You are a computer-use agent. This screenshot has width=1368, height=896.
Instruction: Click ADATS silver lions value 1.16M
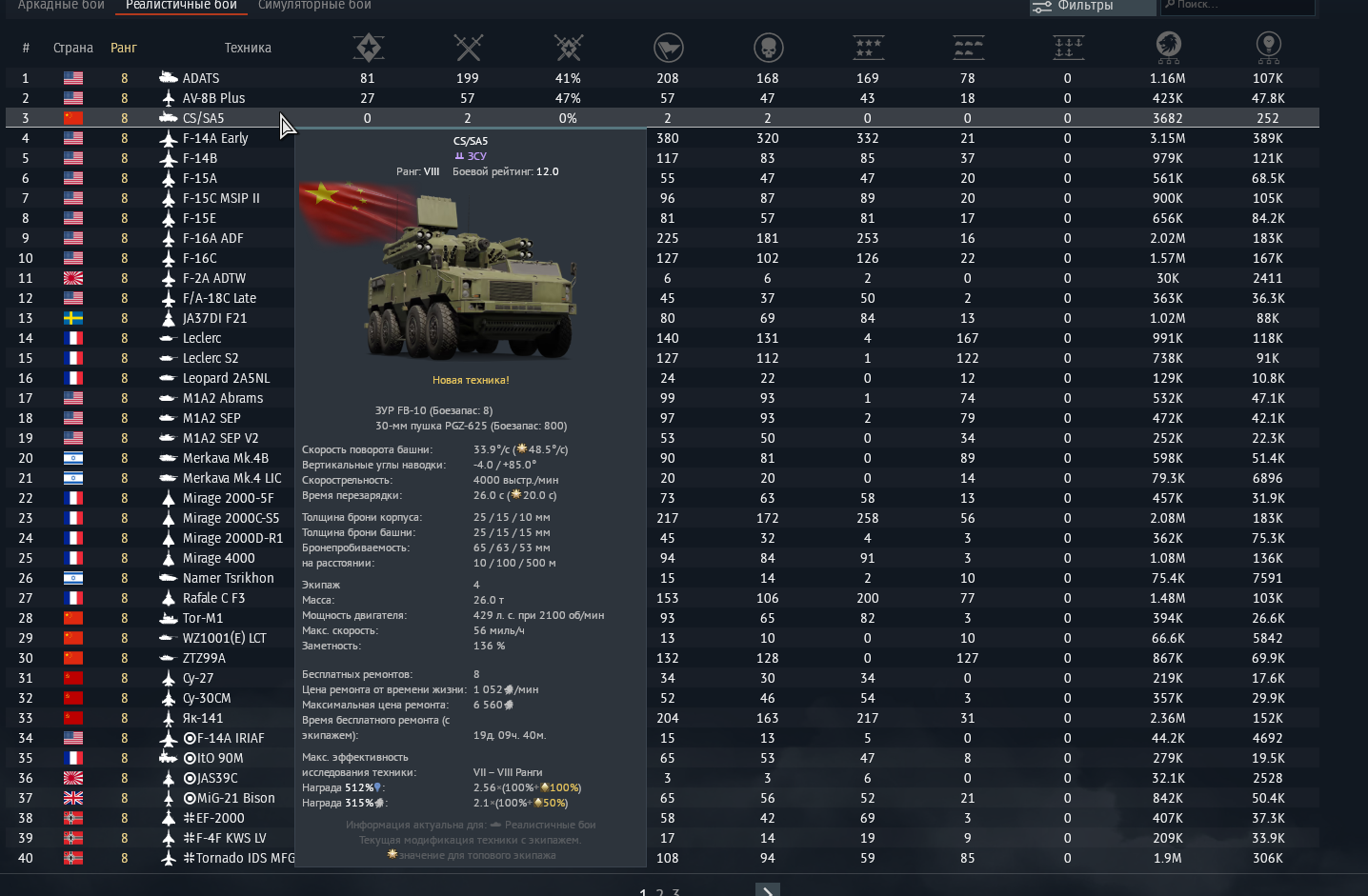(1168, 78)
